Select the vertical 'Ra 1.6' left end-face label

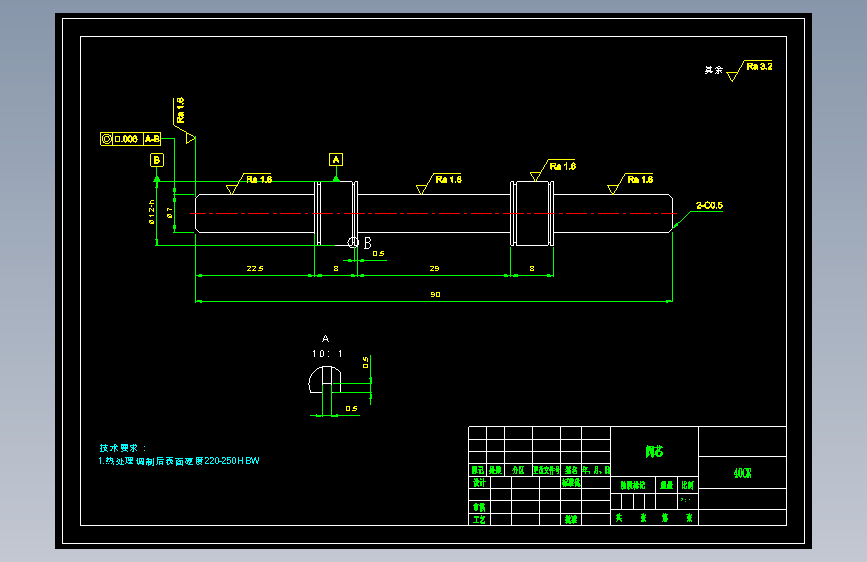pos(180,110)
